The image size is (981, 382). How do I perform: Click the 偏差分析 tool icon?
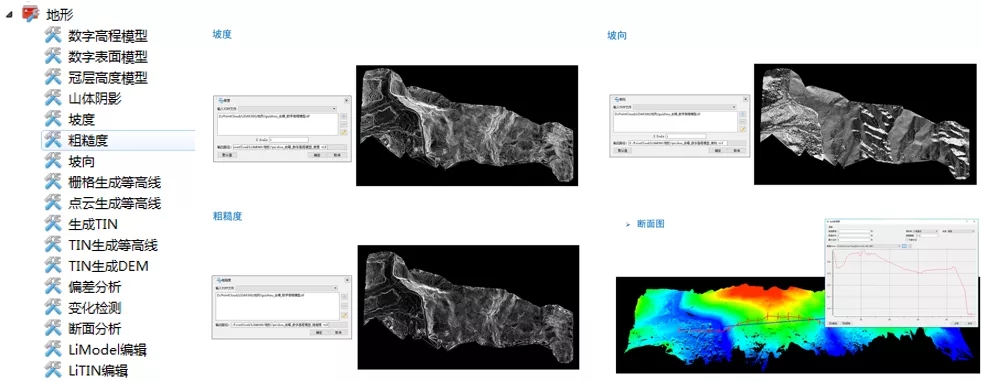click(x=53, y=287)
